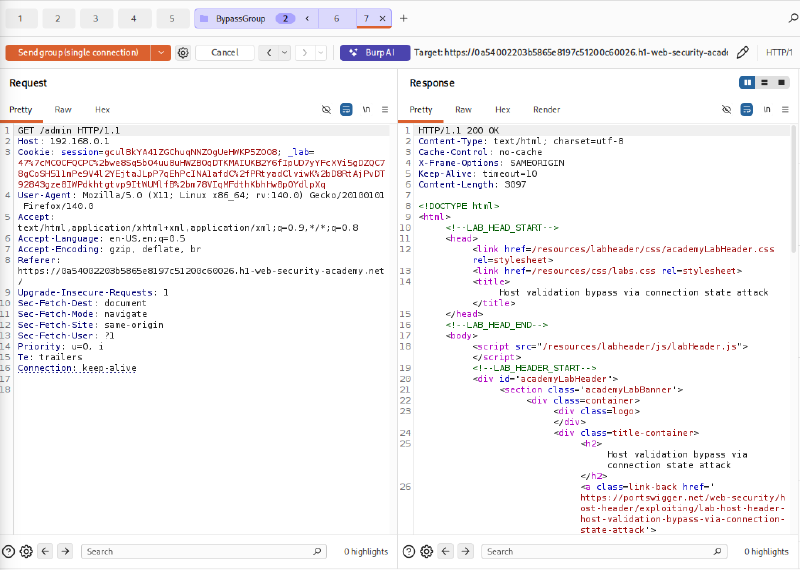Open Burp AI
The width and height of the screenshot is (800, 570).
tap(375, 53)
